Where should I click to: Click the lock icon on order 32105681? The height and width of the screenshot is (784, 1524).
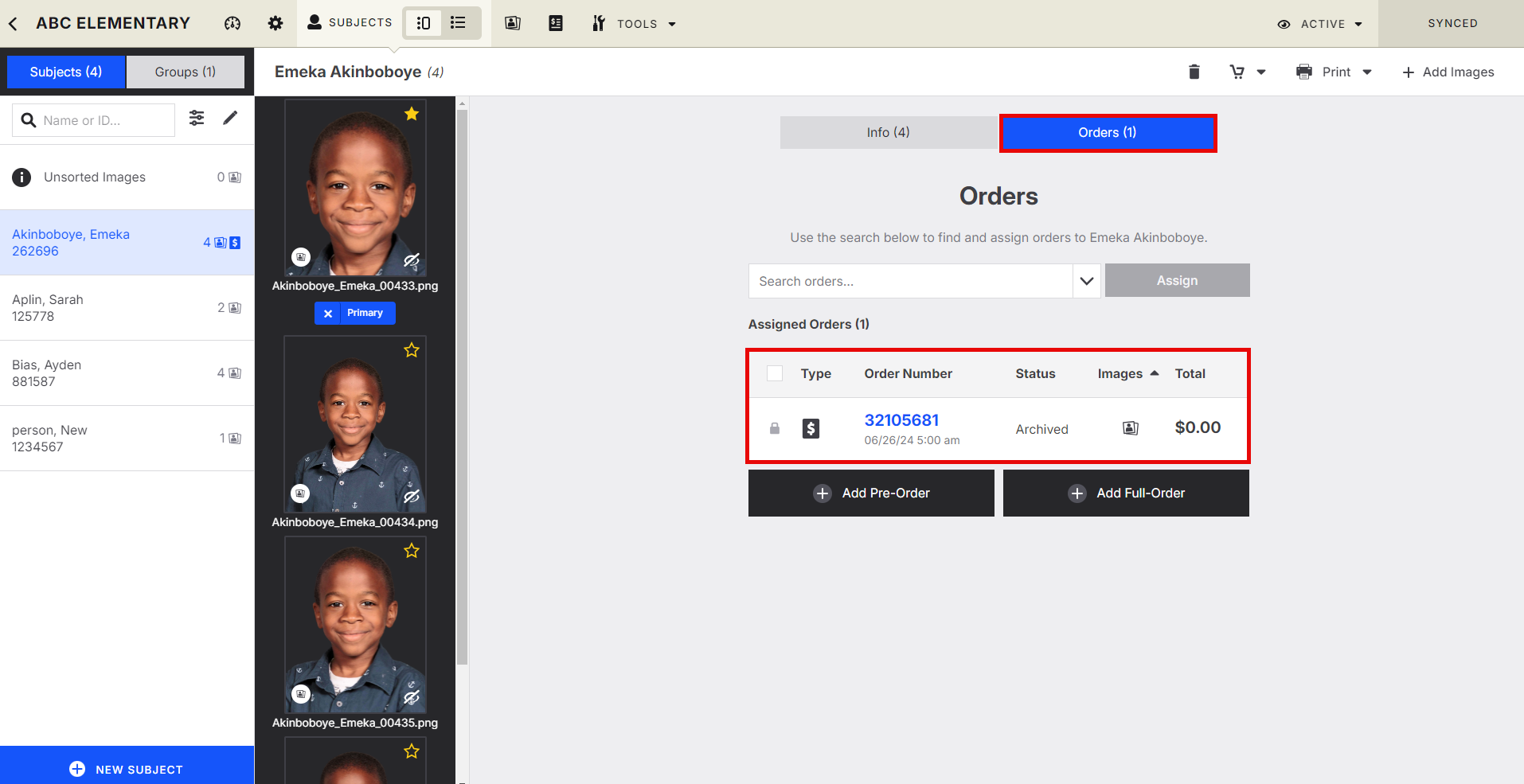coord(775,428)
